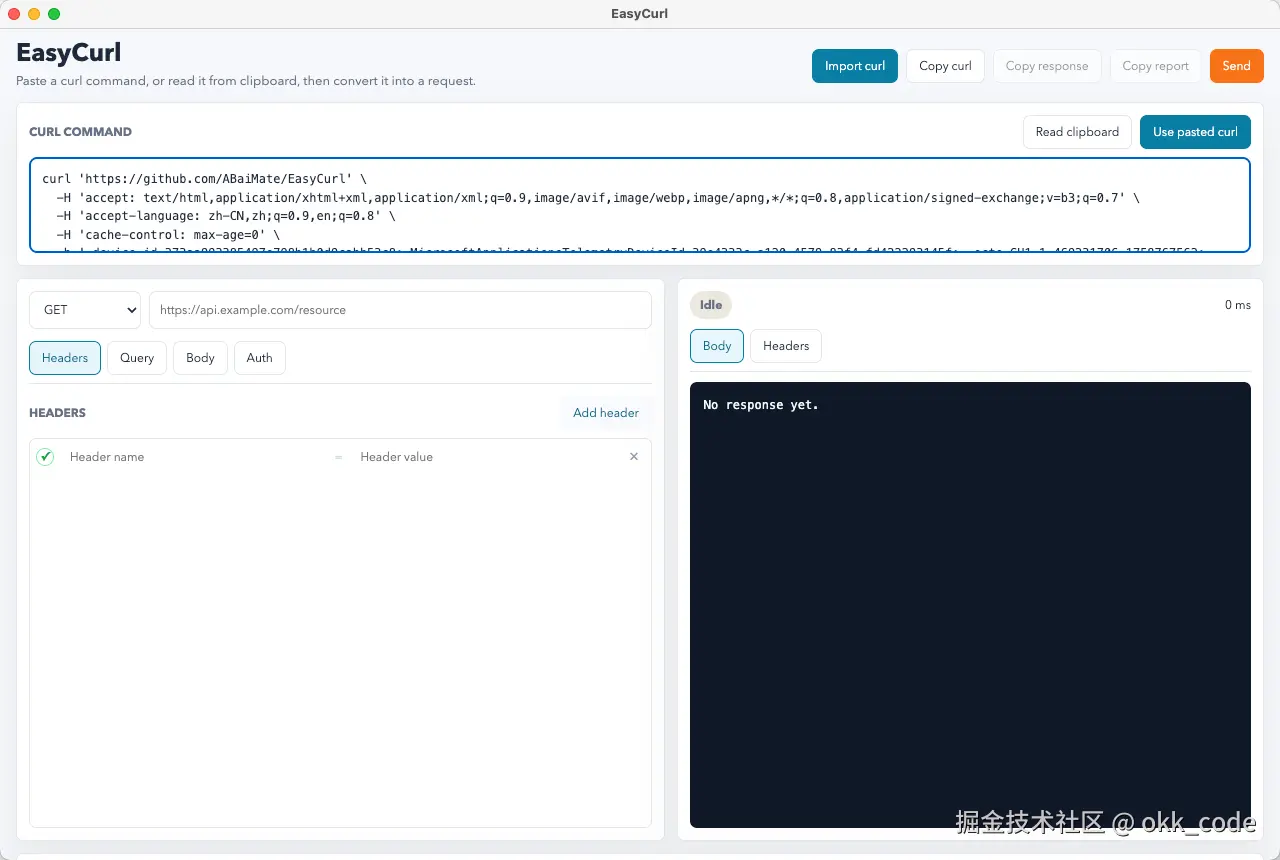
Task: Click Use pasted curl button
Action: (x=1195, y=132)
